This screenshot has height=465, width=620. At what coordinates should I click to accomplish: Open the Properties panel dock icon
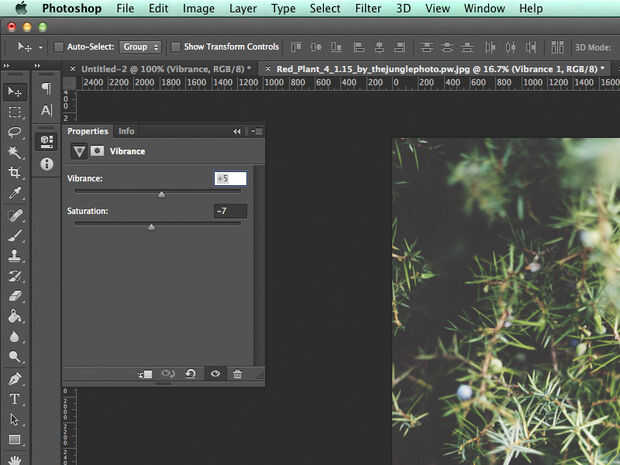pyautogui.click(x=46, y=142)
